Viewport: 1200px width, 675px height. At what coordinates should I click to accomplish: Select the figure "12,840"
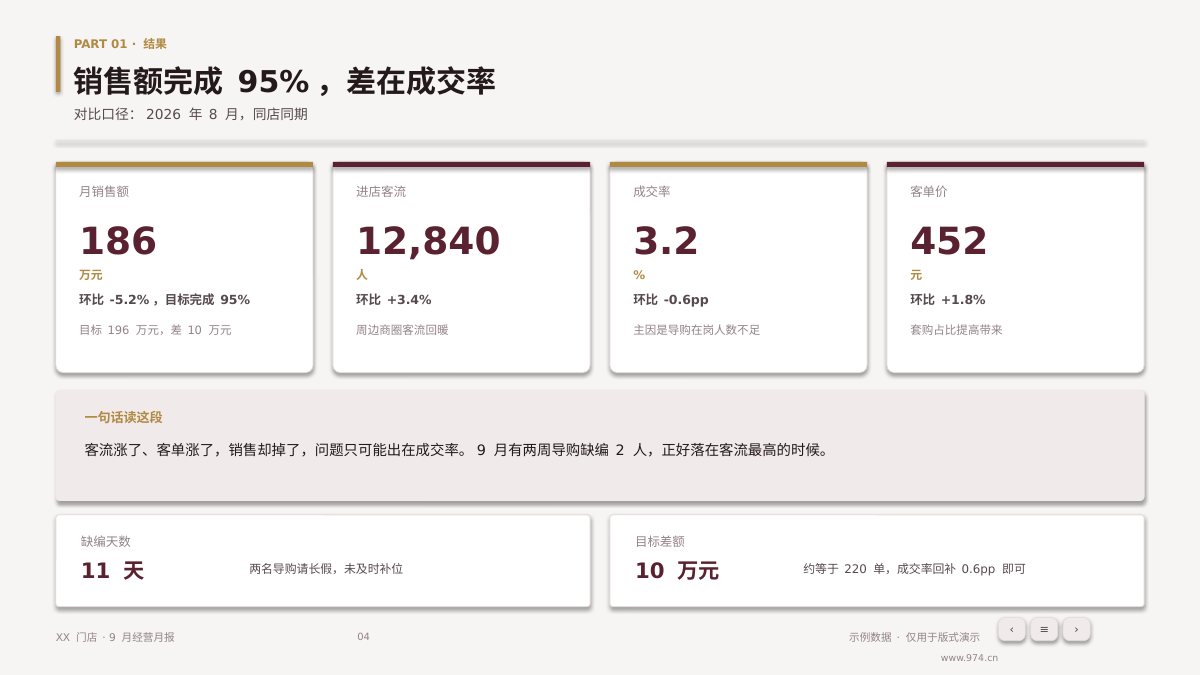(428, 241)
